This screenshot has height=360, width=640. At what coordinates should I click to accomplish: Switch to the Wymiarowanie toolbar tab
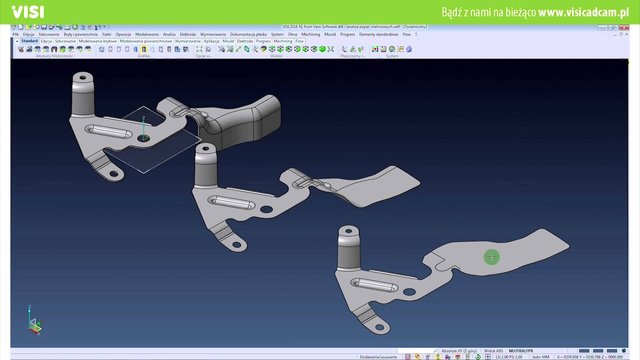point(188,41)
